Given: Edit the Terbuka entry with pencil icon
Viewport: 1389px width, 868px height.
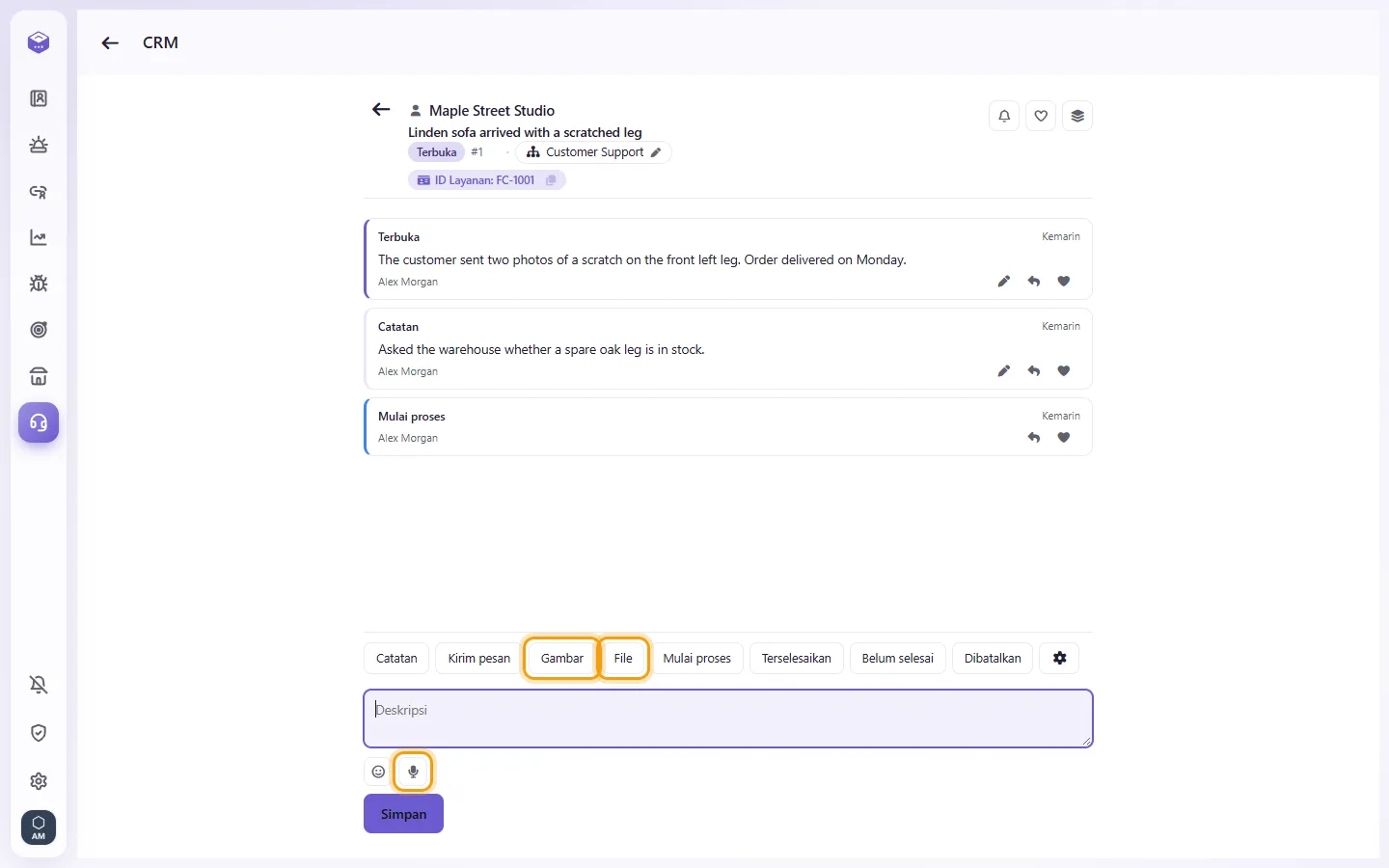Looking at the screenshot, I should point(1004,282).
